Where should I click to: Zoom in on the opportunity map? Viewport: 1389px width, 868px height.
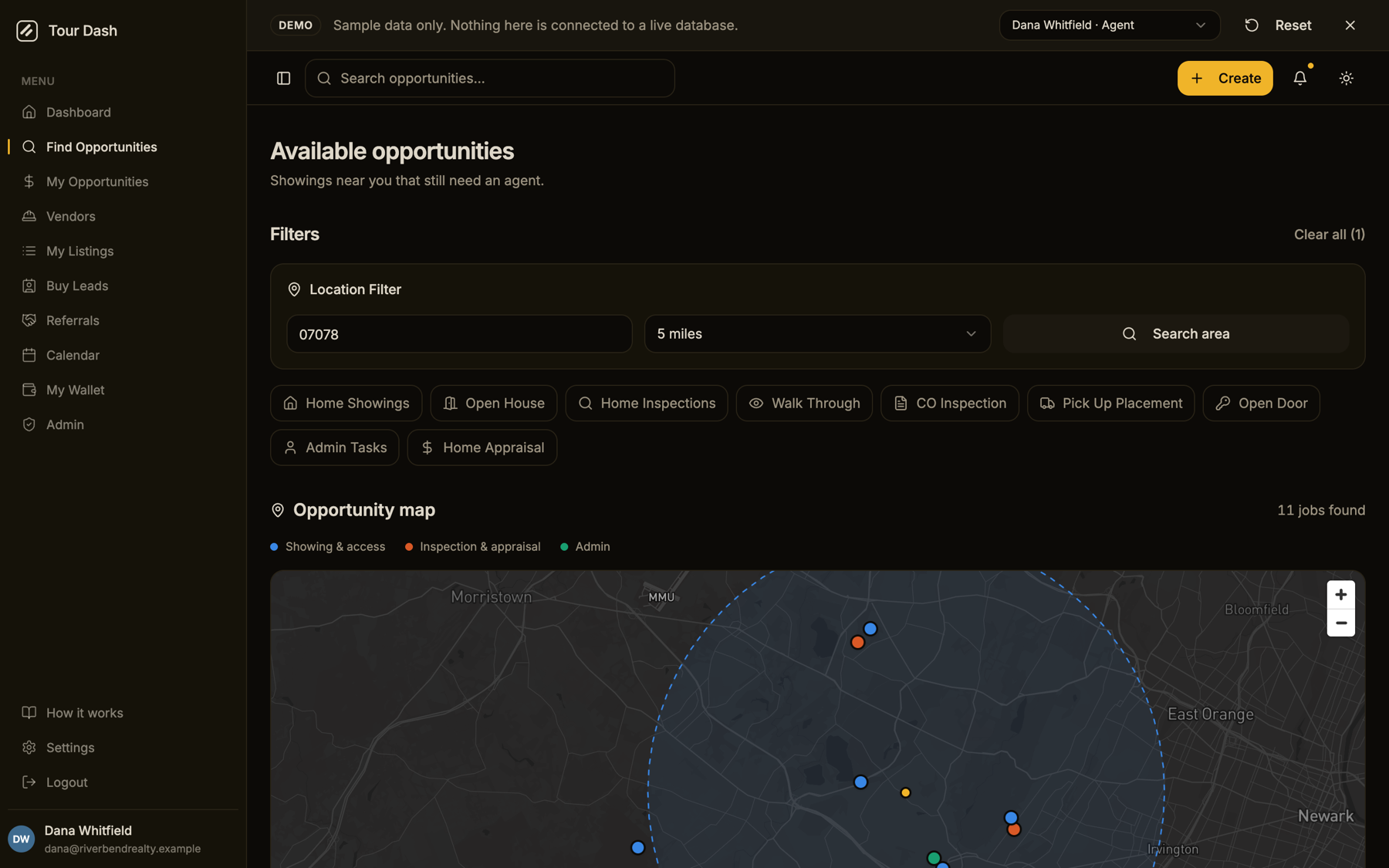[1340, 595]
